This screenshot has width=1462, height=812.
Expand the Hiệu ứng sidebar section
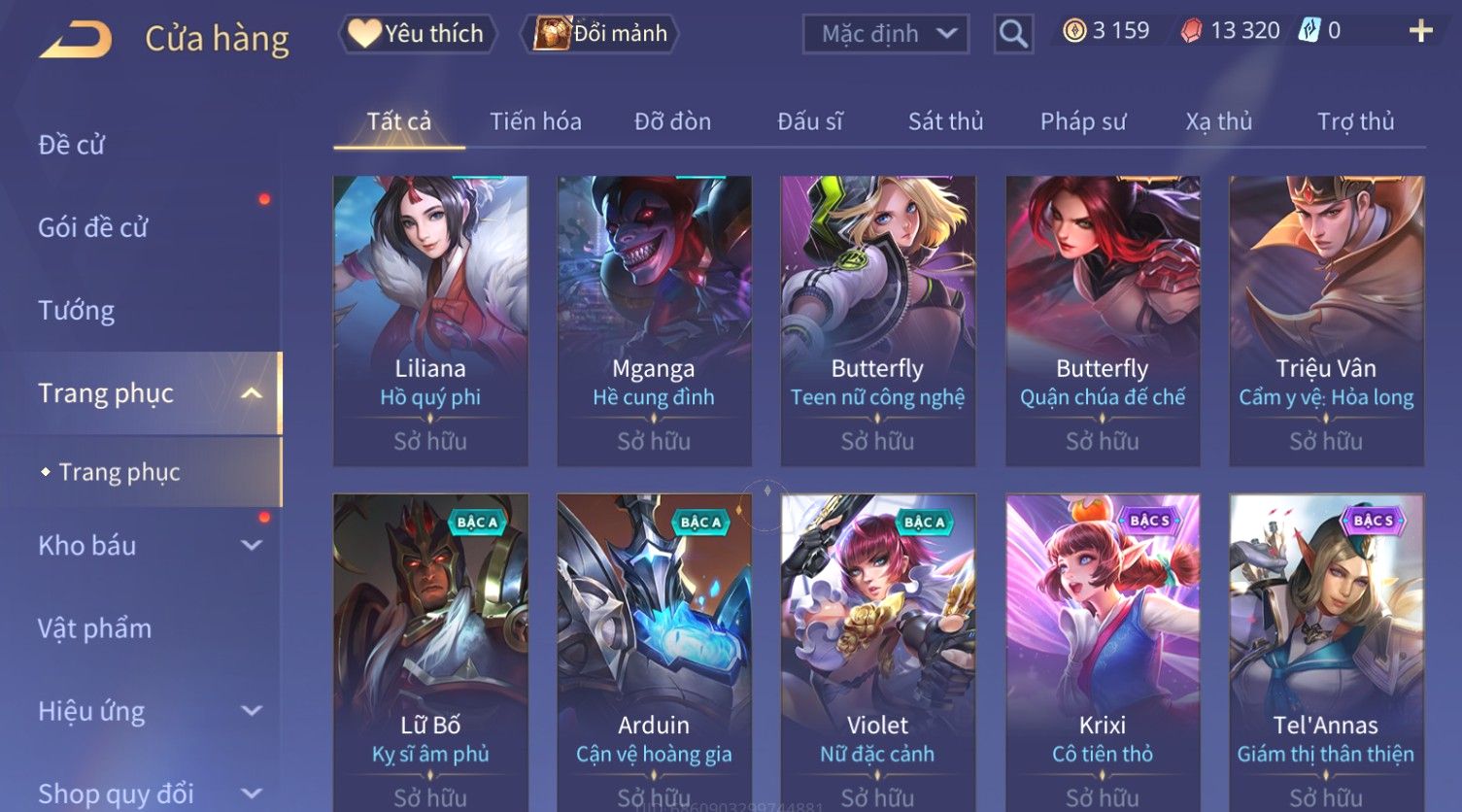click(x=252, y=711)
